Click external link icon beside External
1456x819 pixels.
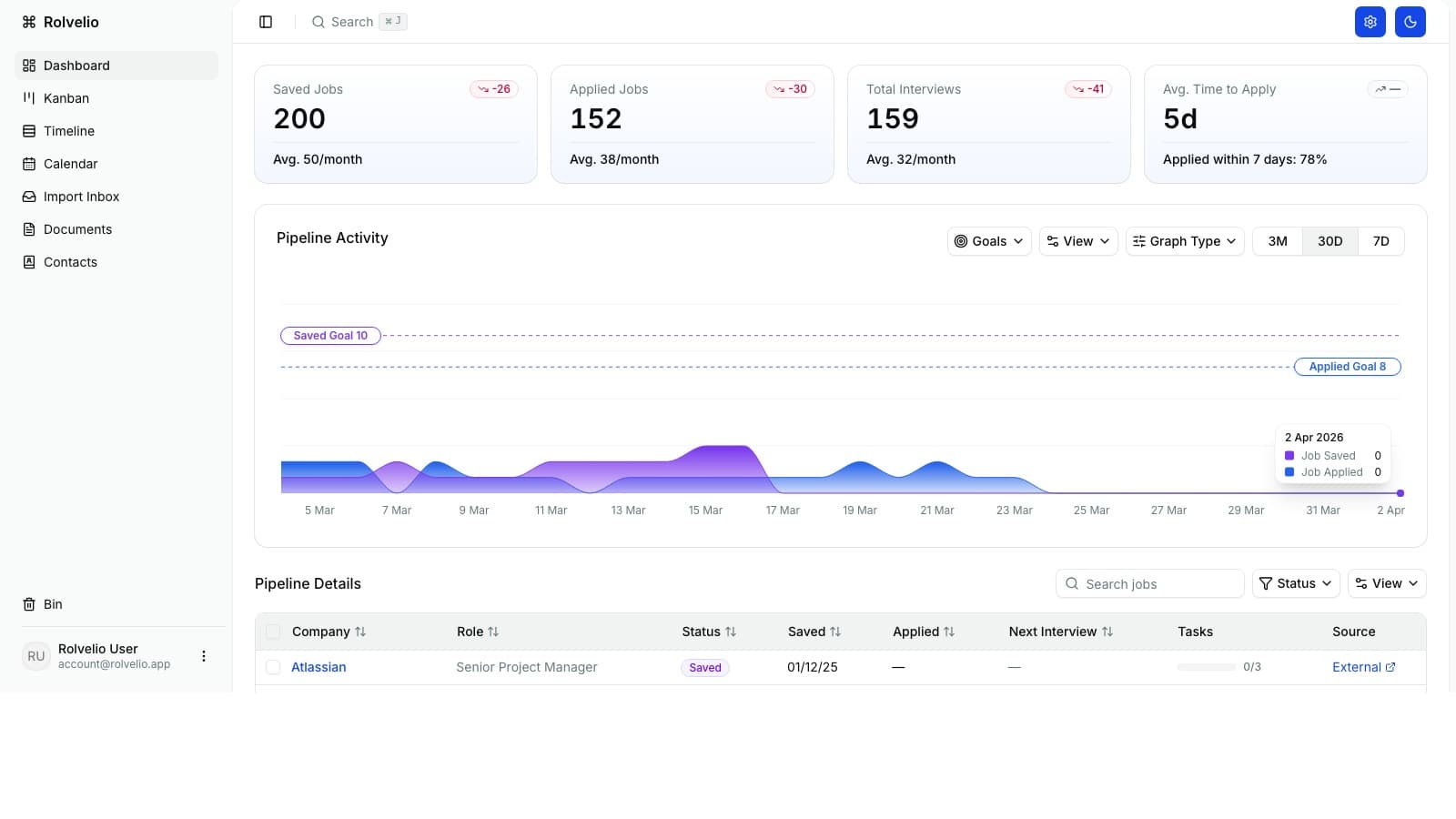click(1390, 667)
